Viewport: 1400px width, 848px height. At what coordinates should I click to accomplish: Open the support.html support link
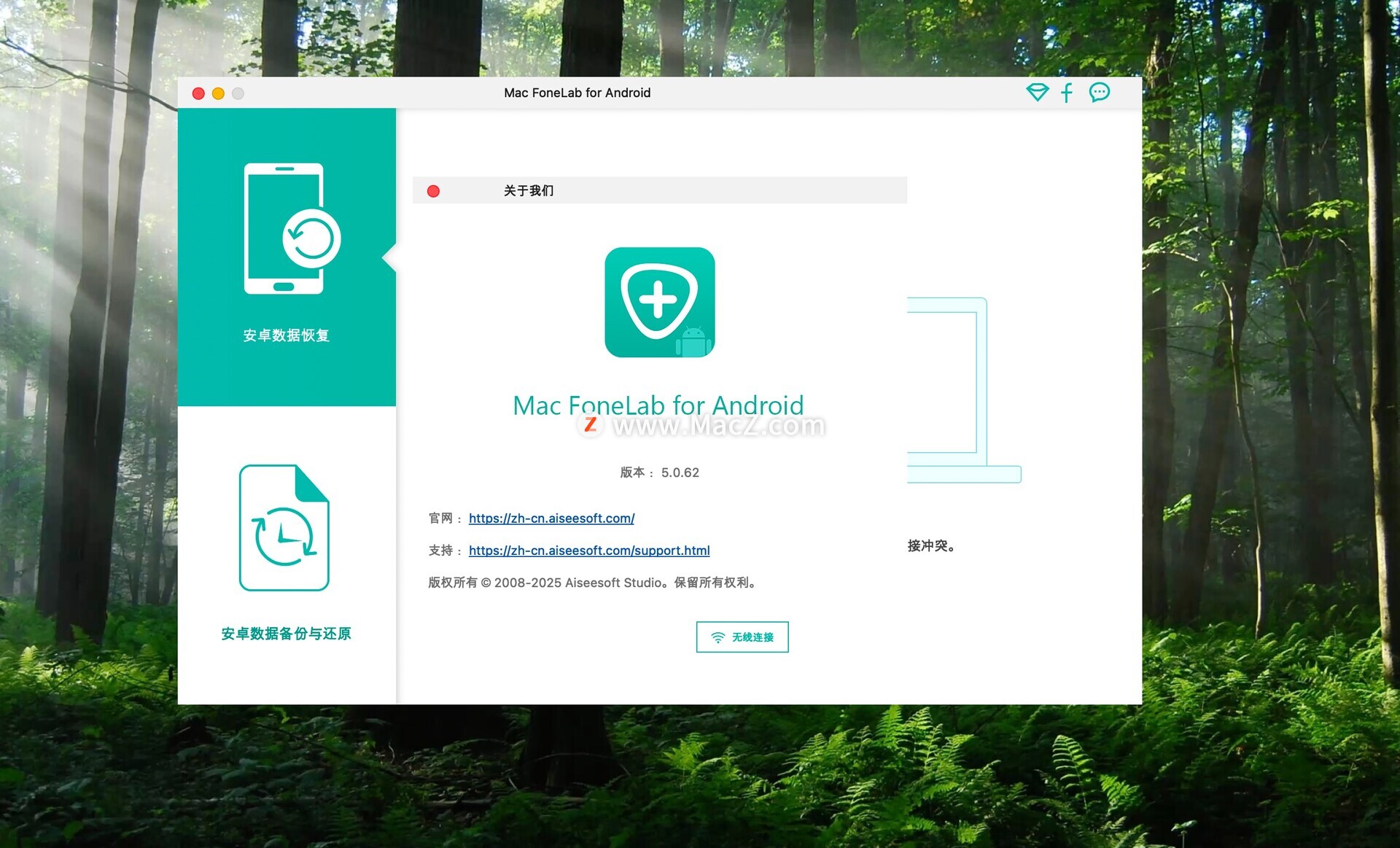coord(589,551)
